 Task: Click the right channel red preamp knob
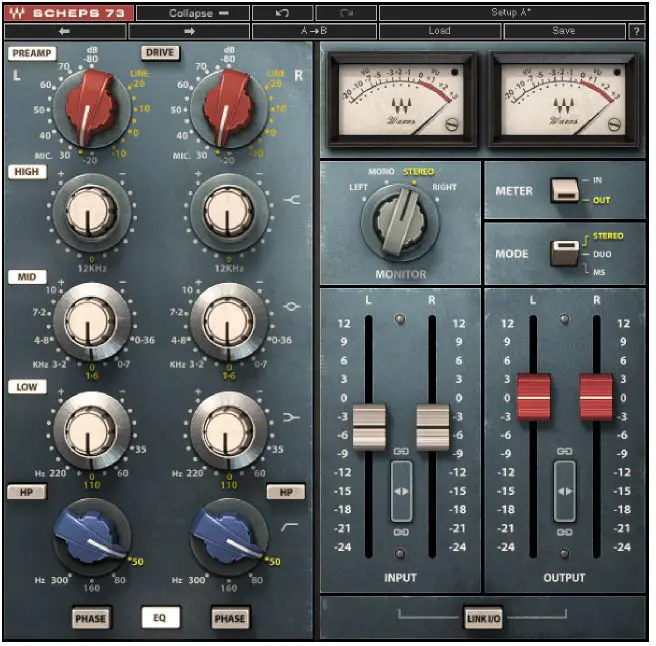(228, 107)
